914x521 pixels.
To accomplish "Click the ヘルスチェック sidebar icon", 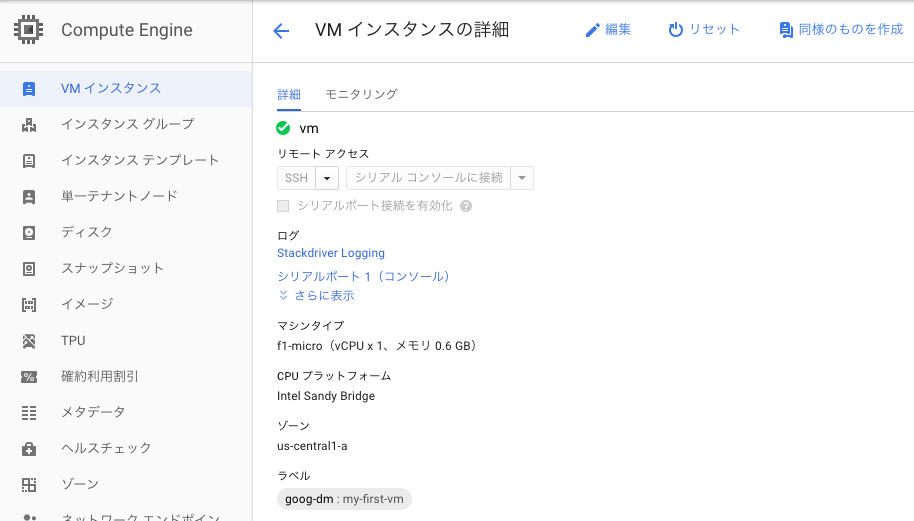I will click(29, 449).
